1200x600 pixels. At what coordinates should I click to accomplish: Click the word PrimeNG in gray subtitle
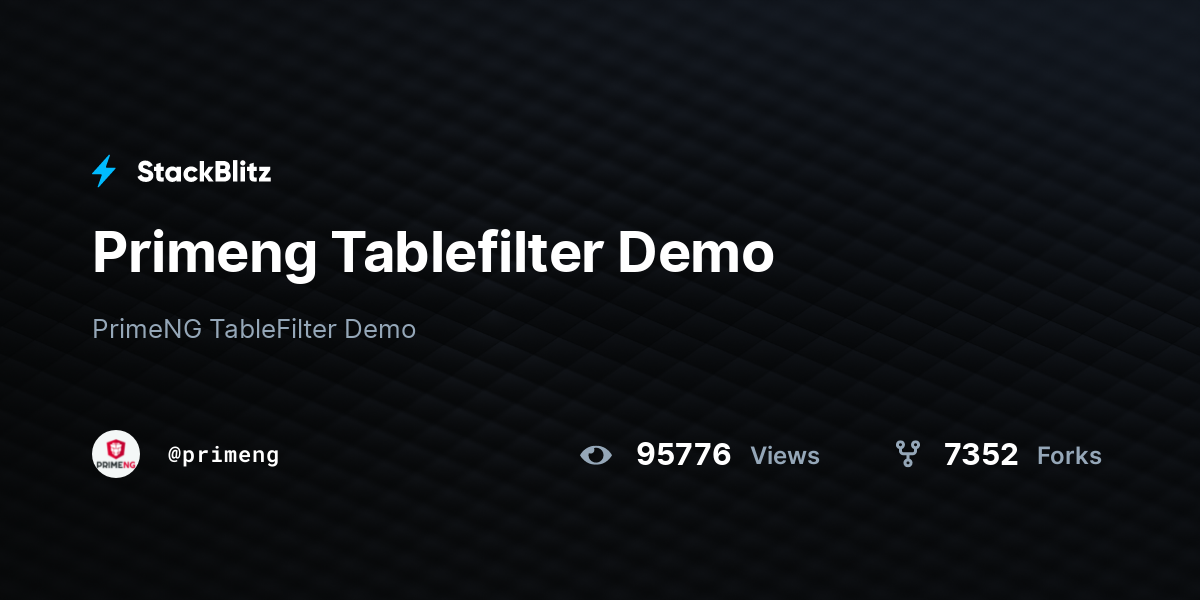click(147, 328)
